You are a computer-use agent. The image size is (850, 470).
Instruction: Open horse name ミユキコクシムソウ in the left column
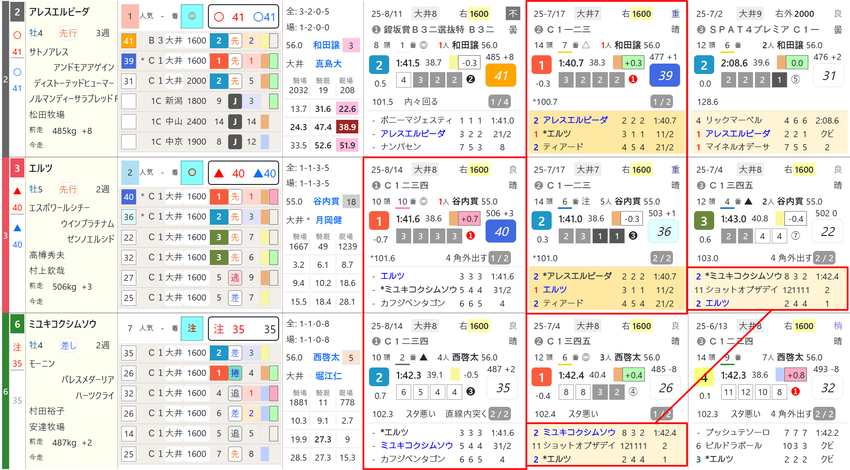pyautogui.click(x=62, y=324)
